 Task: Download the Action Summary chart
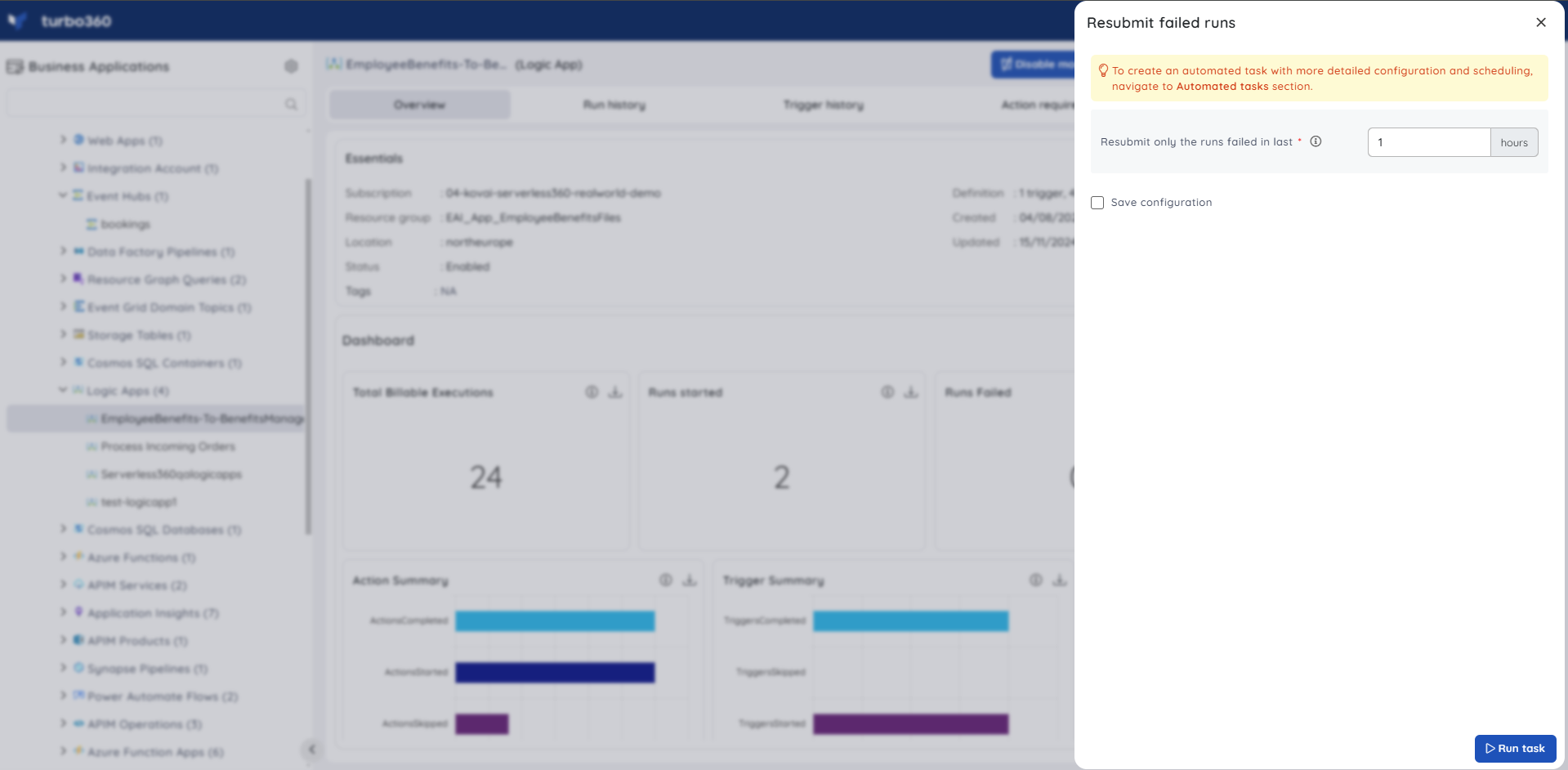690,580
